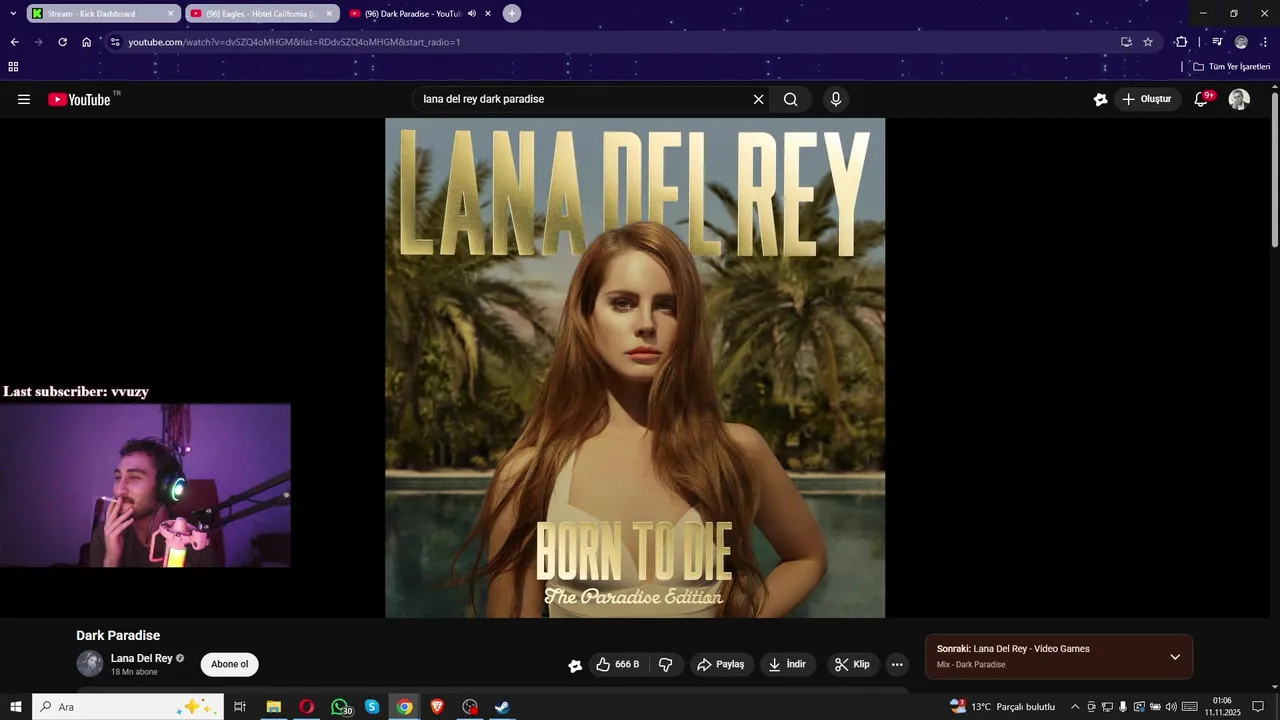
Task: Open the Extensions puzzle icon
Action: [1181, 42]
